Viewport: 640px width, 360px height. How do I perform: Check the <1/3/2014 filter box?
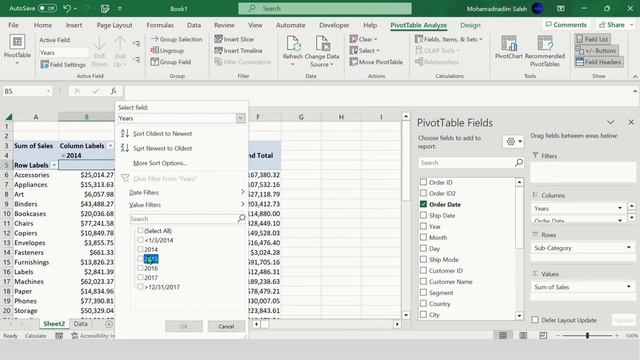click(x=140, y=240)
